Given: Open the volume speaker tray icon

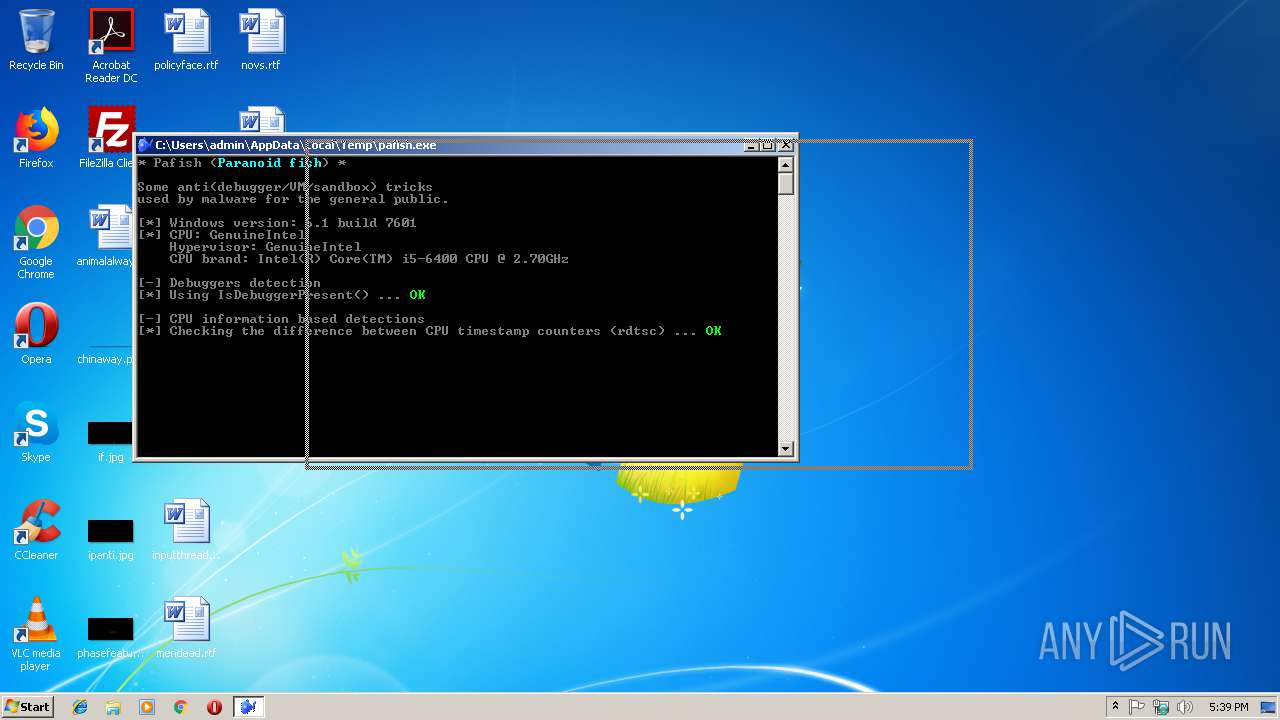Looking at the screenshot, I should coord(1185,707).
